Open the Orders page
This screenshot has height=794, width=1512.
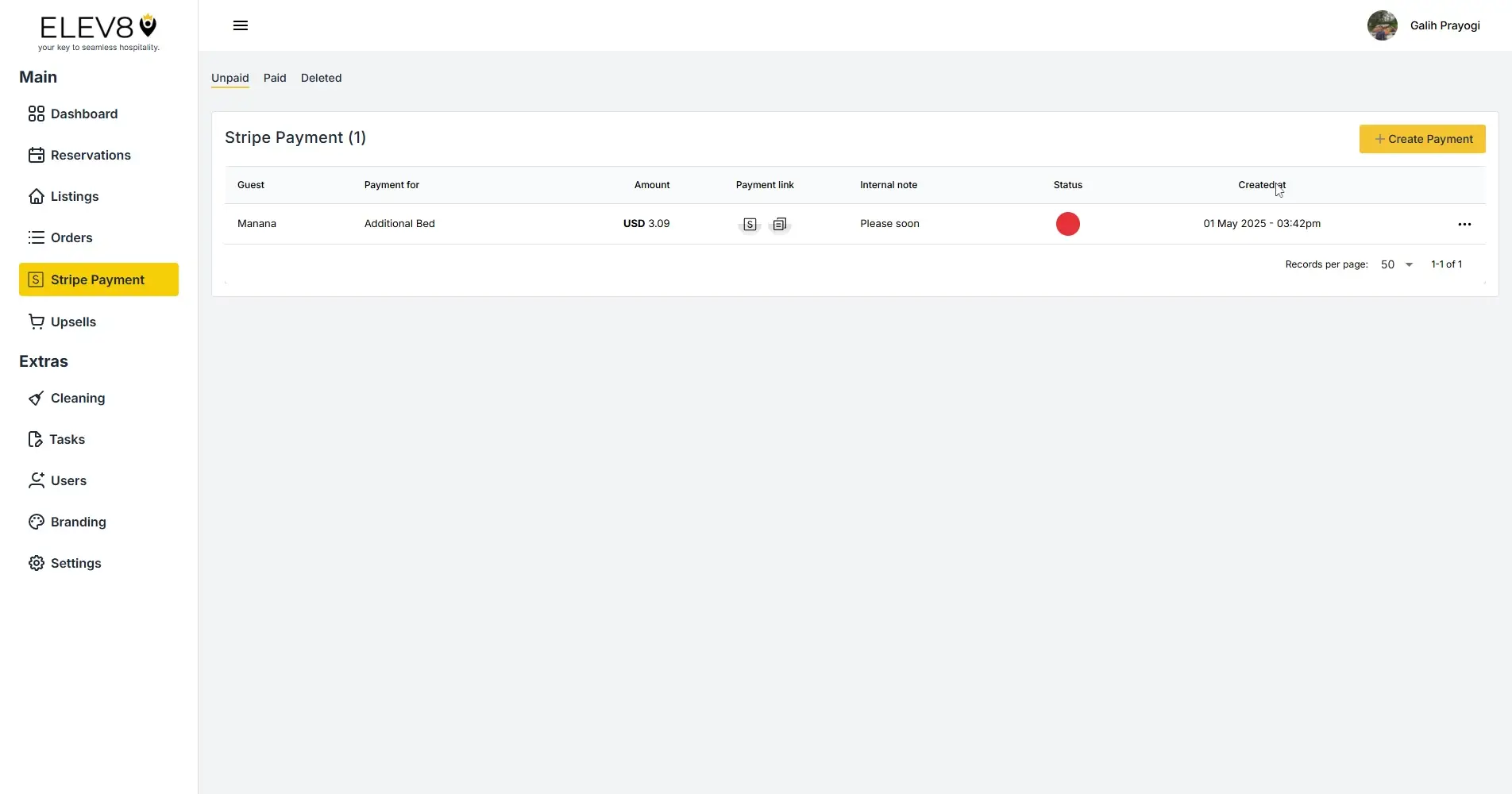tap(71, 237)
